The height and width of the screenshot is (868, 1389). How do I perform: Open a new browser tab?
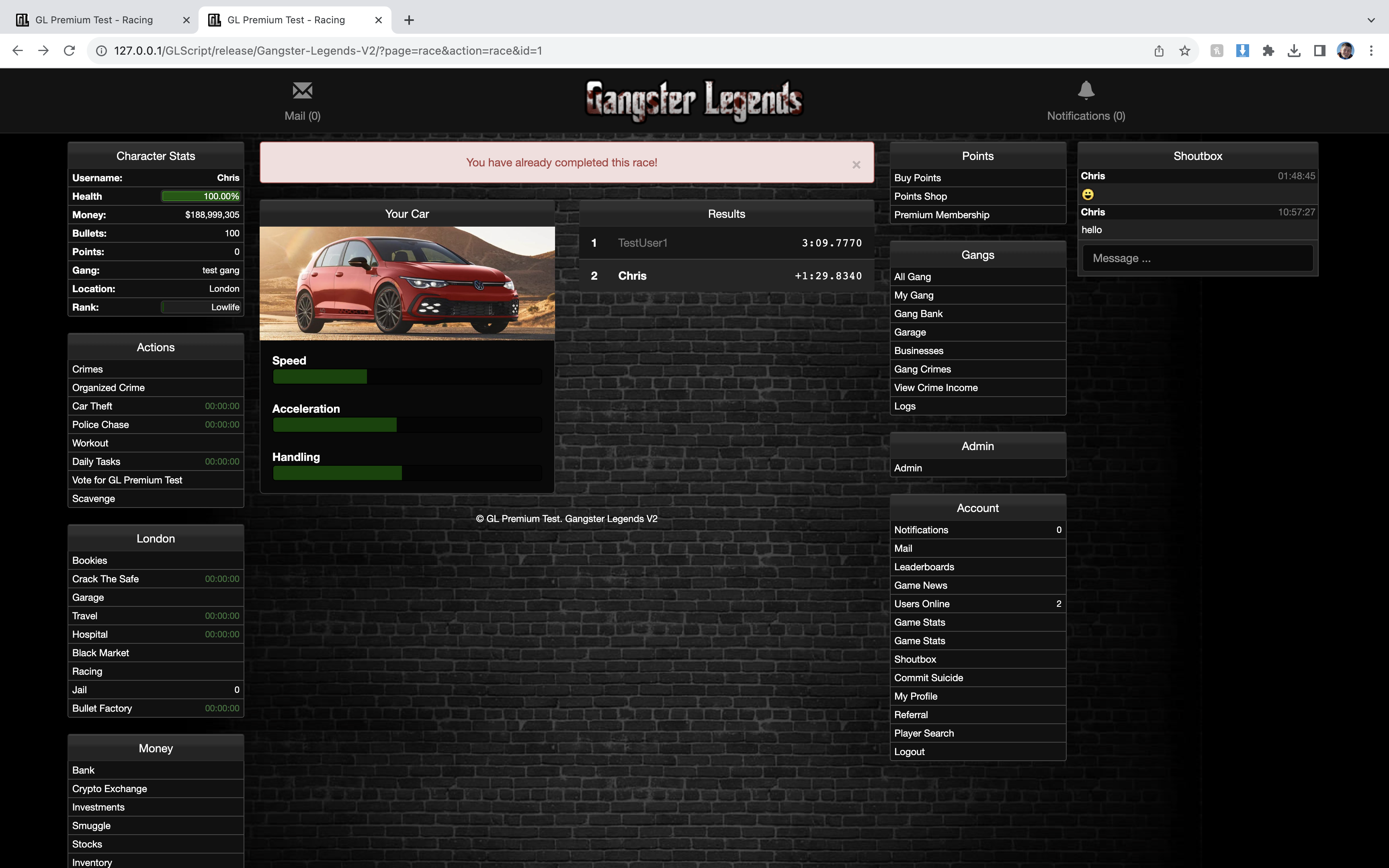point(409,20)
